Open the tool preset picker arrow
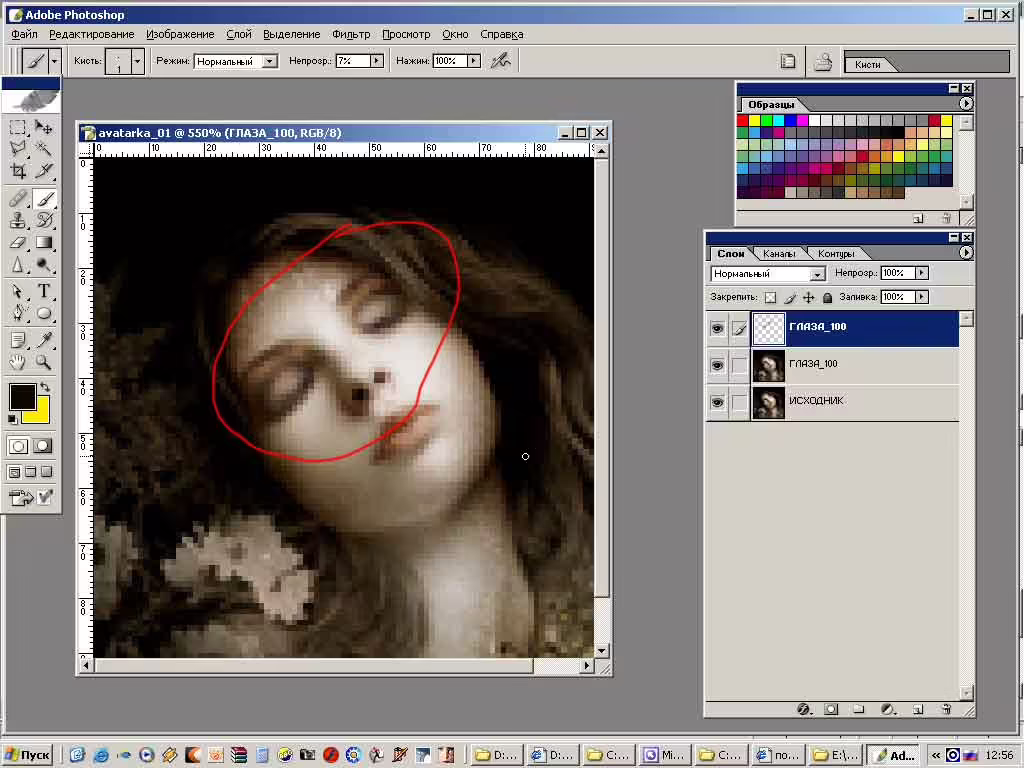Viewport: 1024px width, 768px height. (x=54, y=61)
